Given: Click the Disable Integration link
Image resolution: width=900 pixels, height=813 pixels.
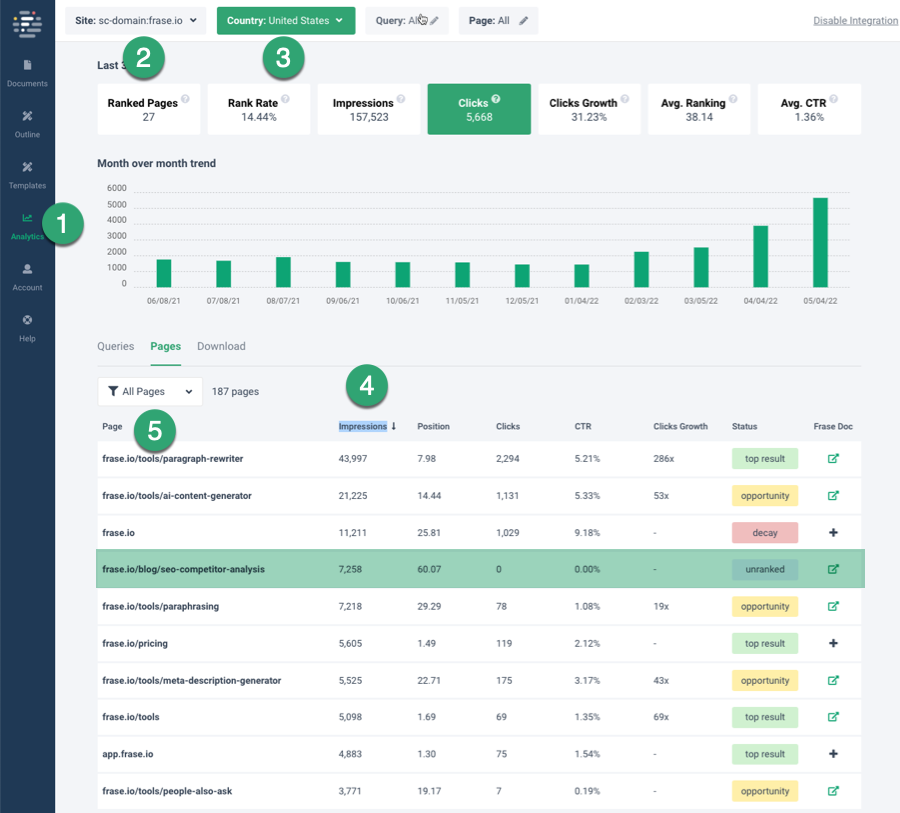Looking at the screenshot, I should tap(855, 21).
